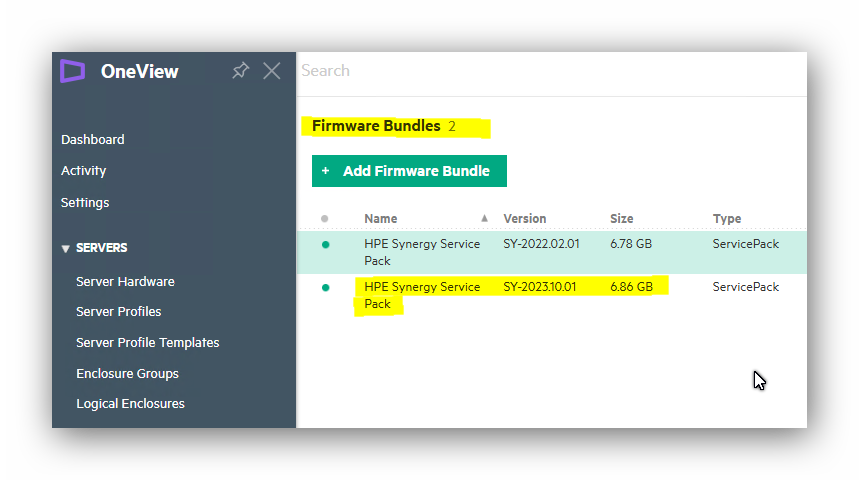Focus the Search input field
Viewport: 859px width, 480px height.
pos(551,71)
